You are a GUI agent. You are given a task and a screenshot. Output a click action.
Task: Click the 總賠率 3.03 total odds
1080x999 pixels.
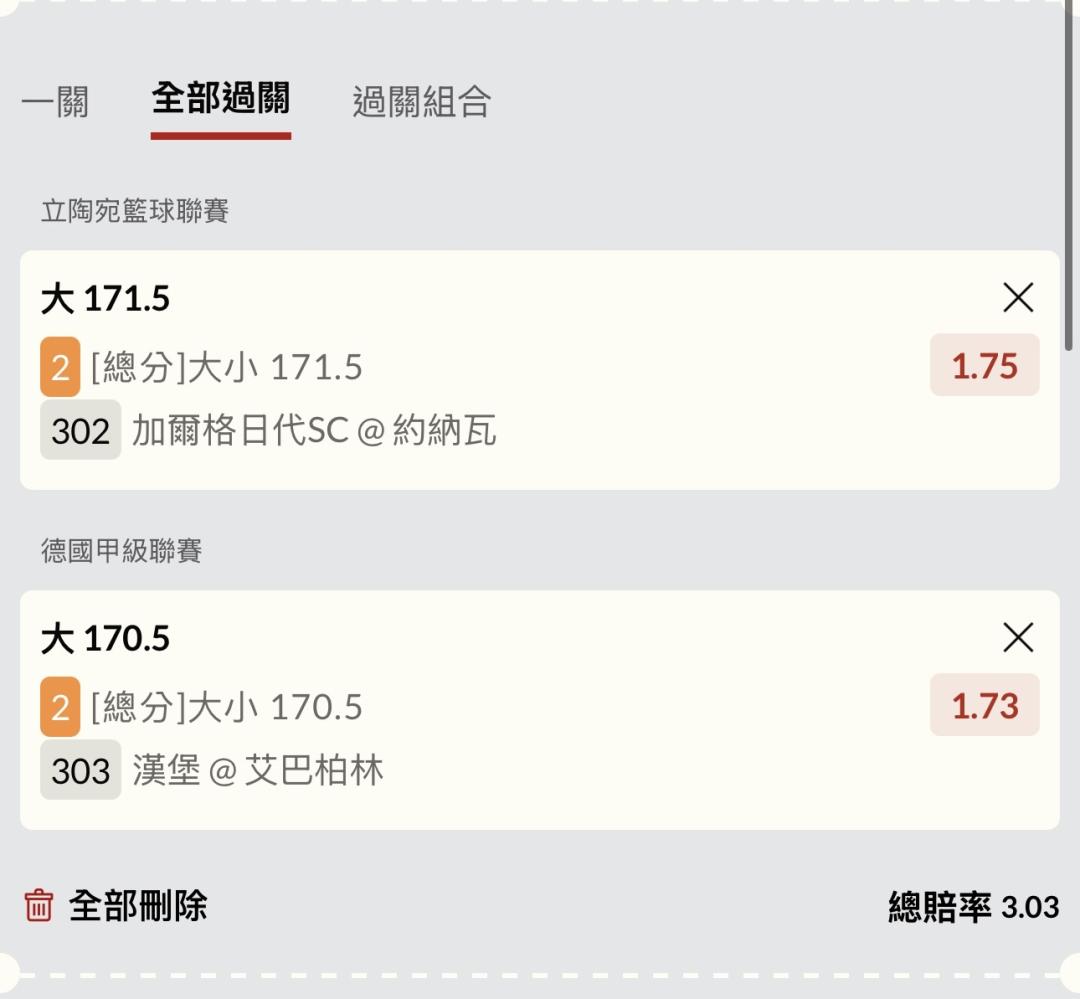tap(973, 907)
